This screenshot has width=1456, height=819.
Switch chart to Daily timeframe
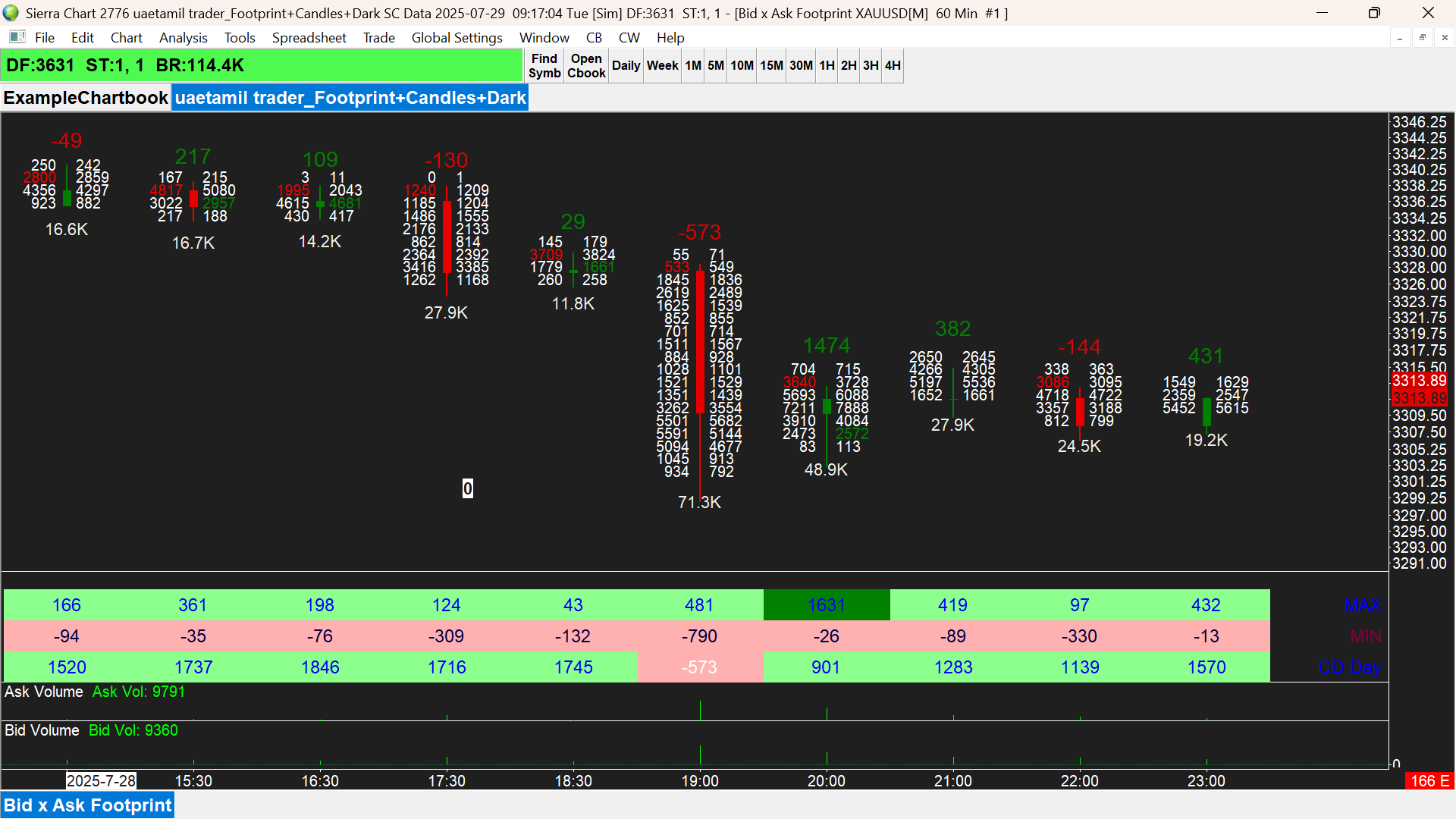coord(626,66)
